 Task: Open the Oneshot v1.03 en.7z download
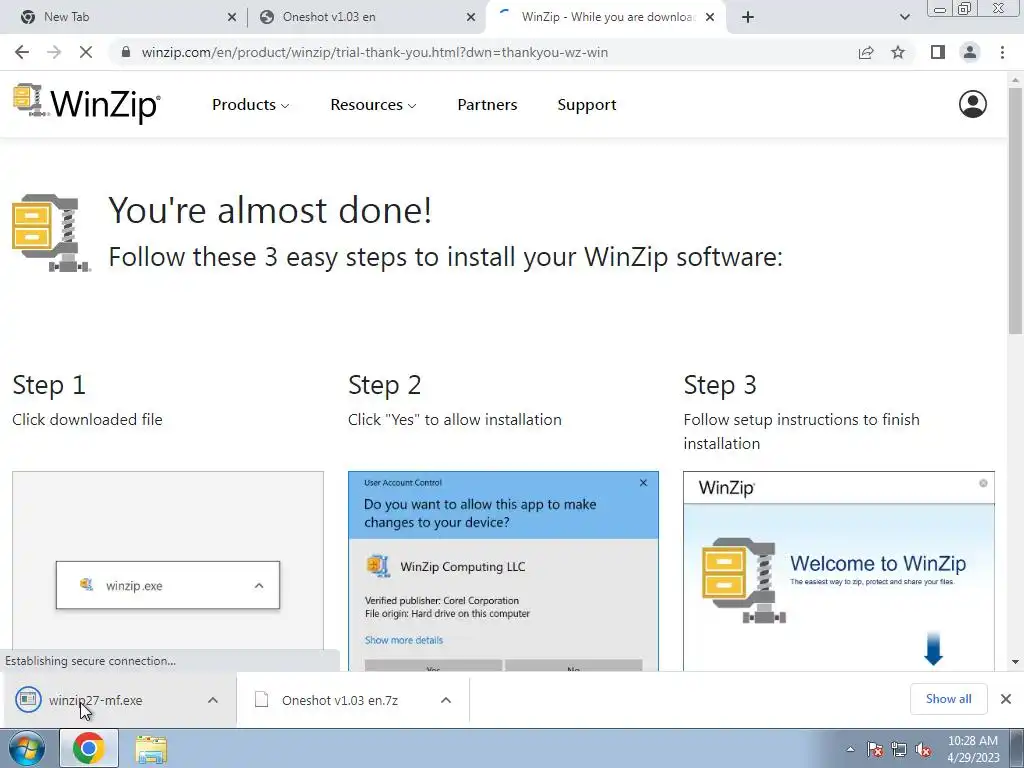[x=340, y=700]
